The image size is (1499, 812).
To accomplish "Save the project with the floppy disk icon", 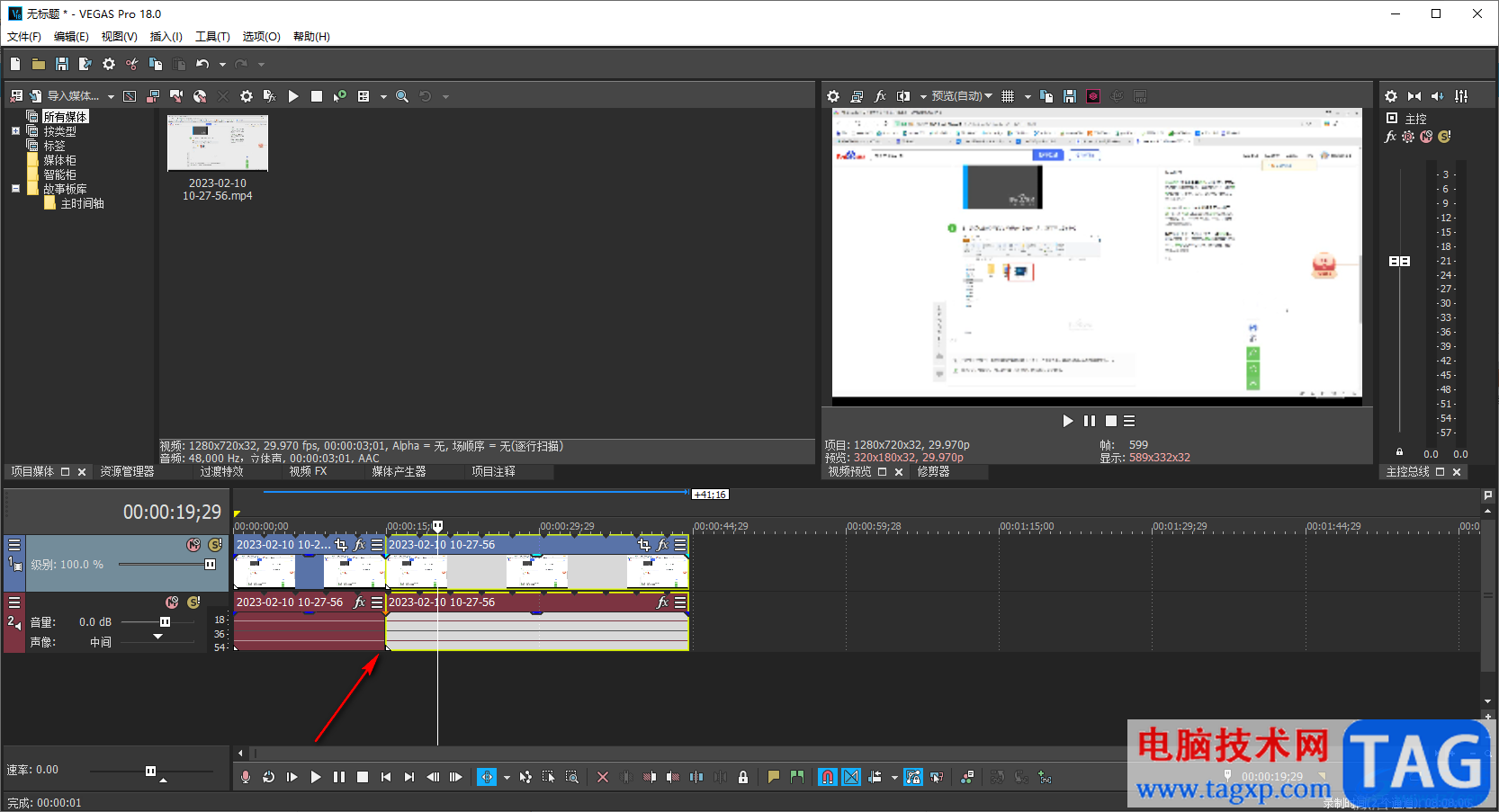I will coord(62,64).
